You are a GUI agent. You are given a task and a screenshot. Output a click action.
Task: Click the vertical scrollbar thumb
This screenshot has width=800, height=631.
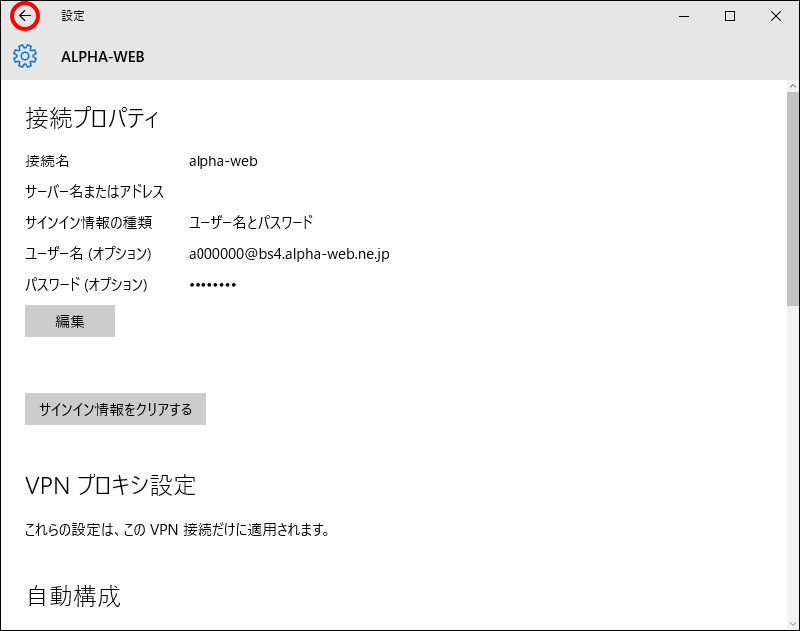coord(793,199)
